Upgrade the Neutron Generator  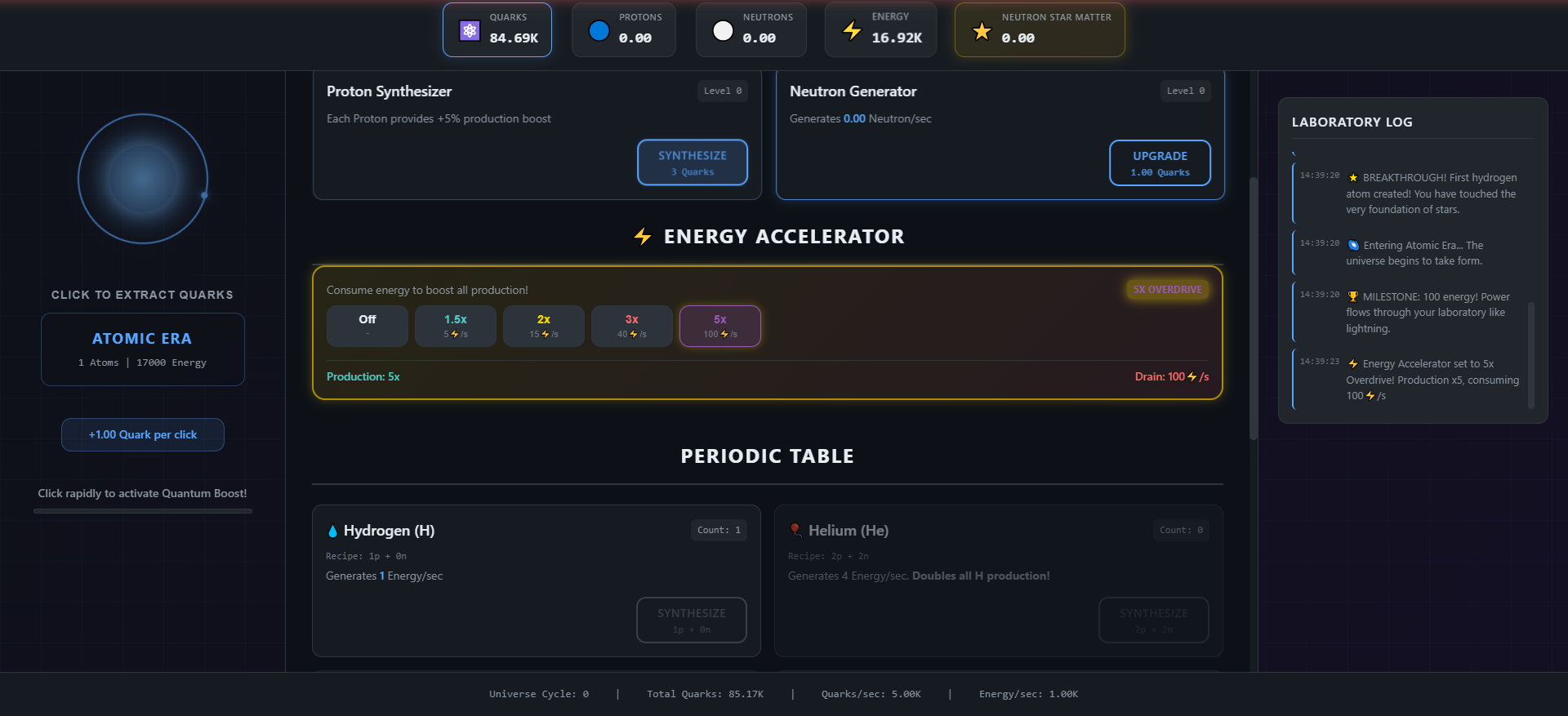[1160, 162]
